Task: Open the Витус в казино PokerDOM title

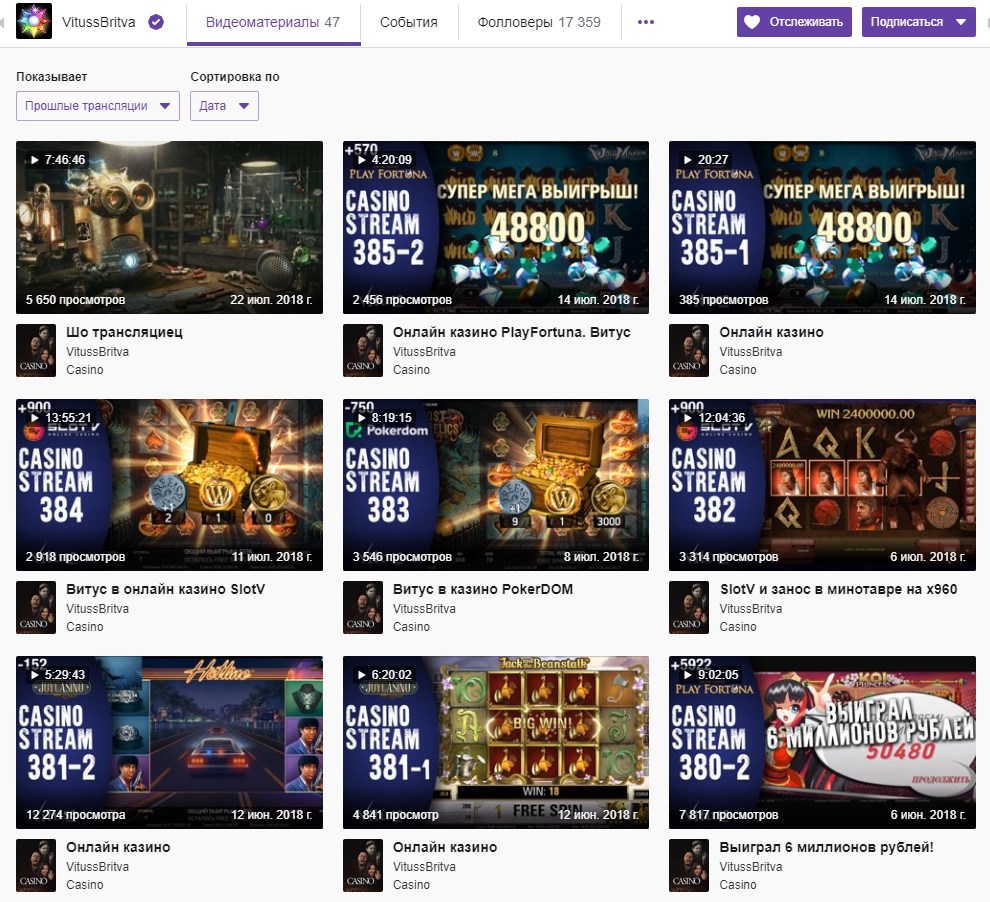Action: tap(483, 589)
